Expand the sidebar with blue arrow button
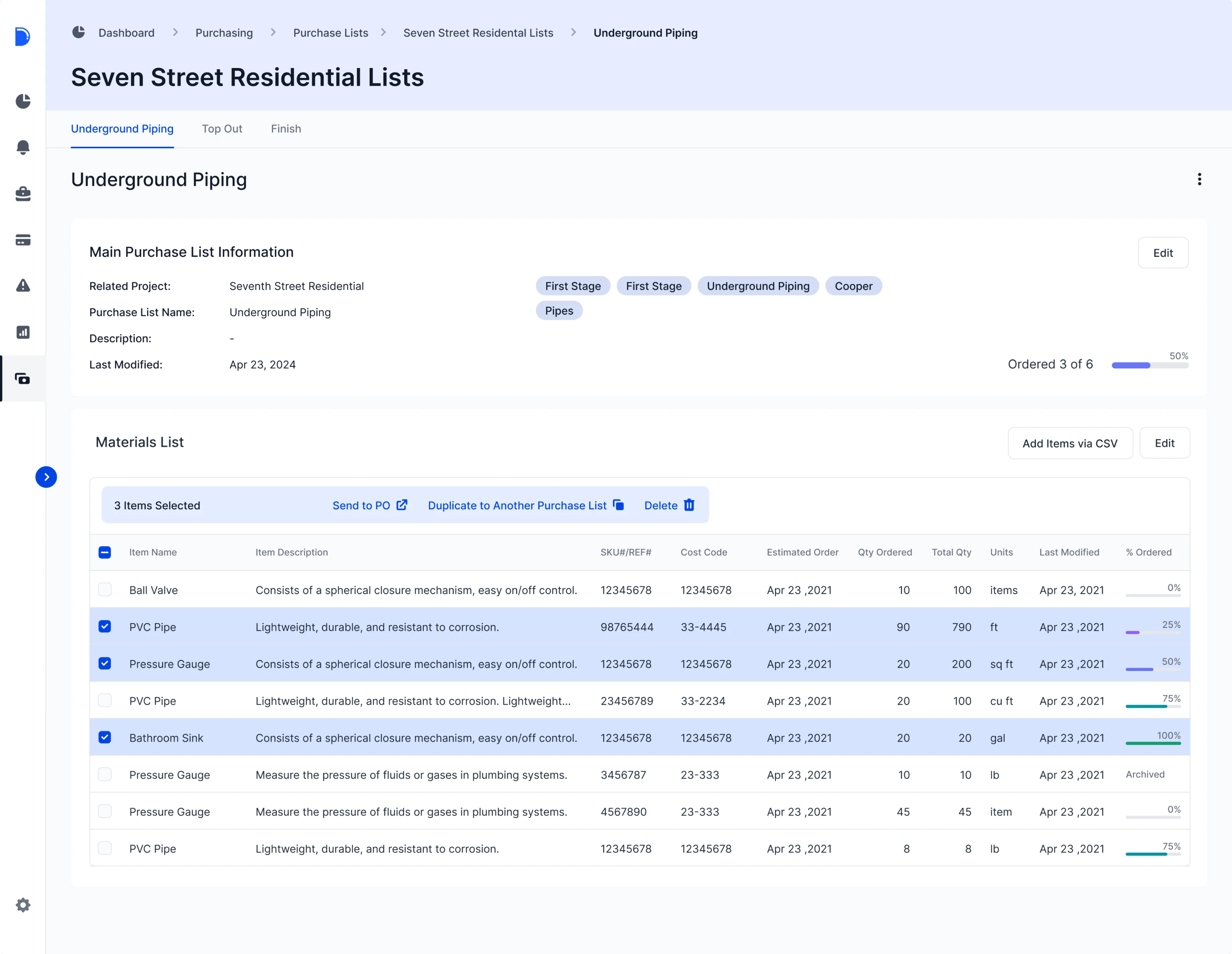Viewport: 1232px width, 954px height. click(x=46, y=477)
